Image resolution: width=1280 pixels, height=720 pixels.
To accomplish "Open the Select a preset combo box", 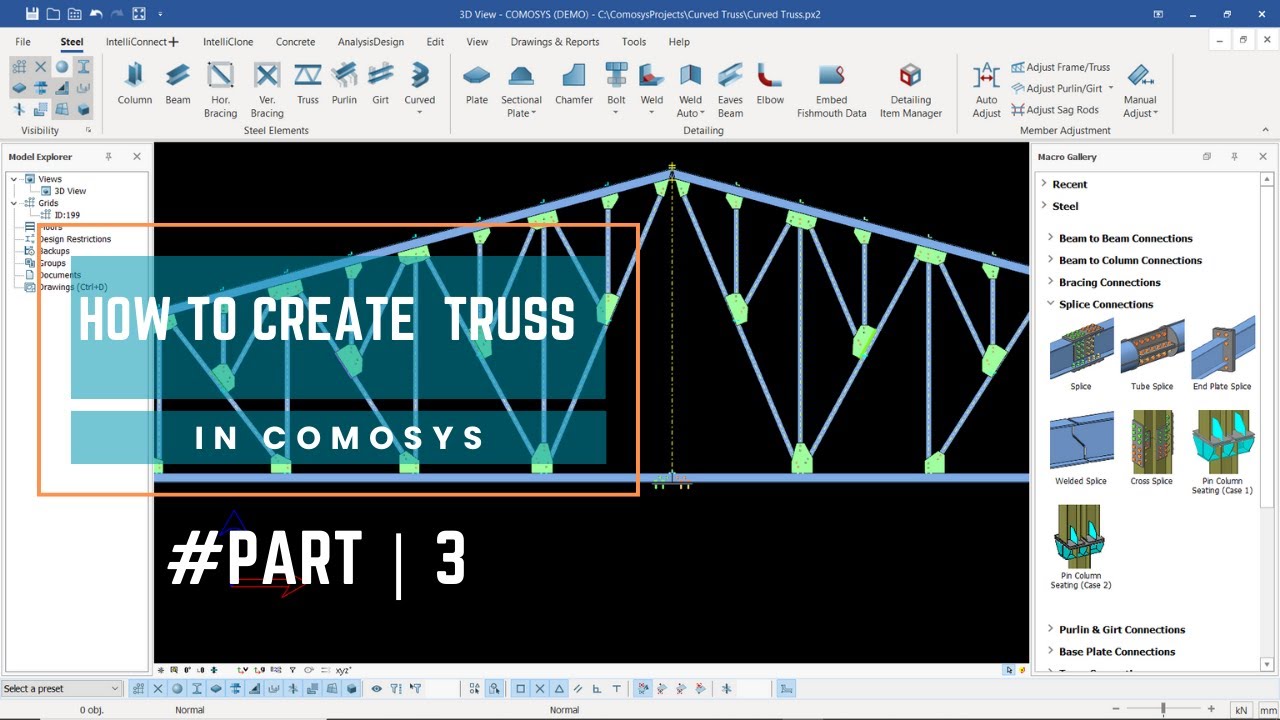I will click(61, 688).
